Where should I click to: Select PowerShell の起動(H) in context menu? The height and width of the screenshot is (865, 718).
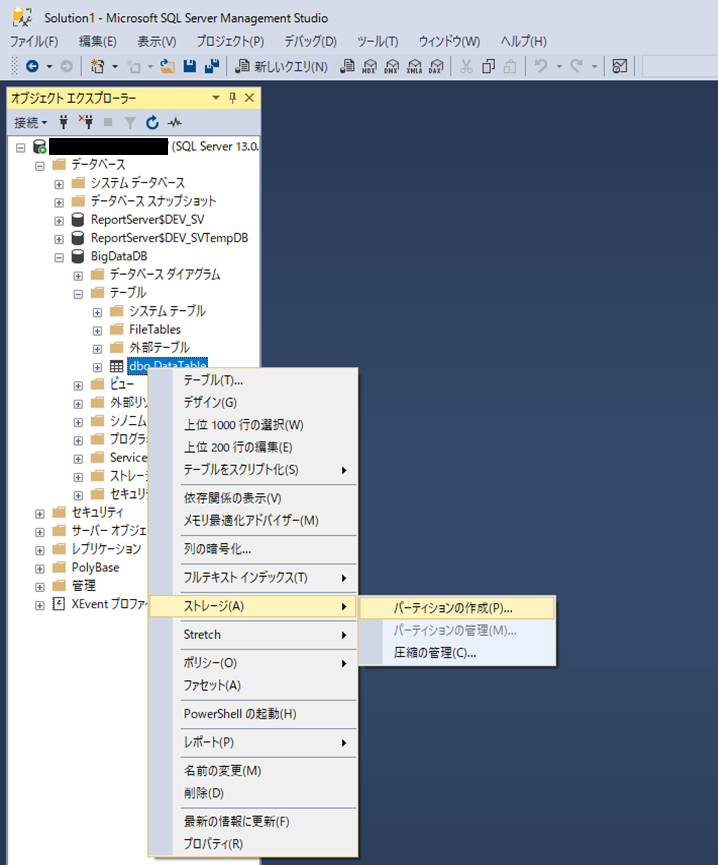point(254,714)
